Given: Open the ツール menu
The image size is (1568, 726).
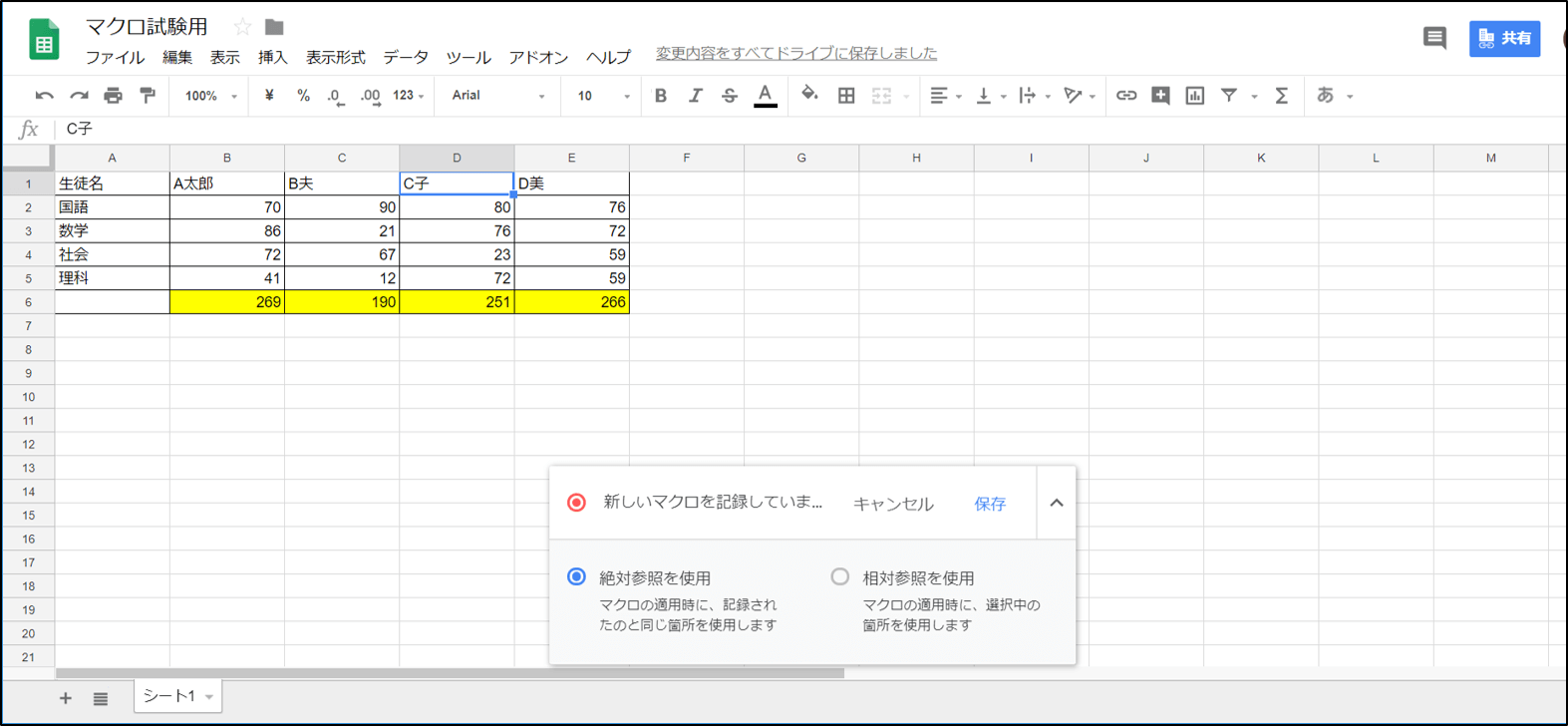Looking at the screenshot, I should 469,57.
